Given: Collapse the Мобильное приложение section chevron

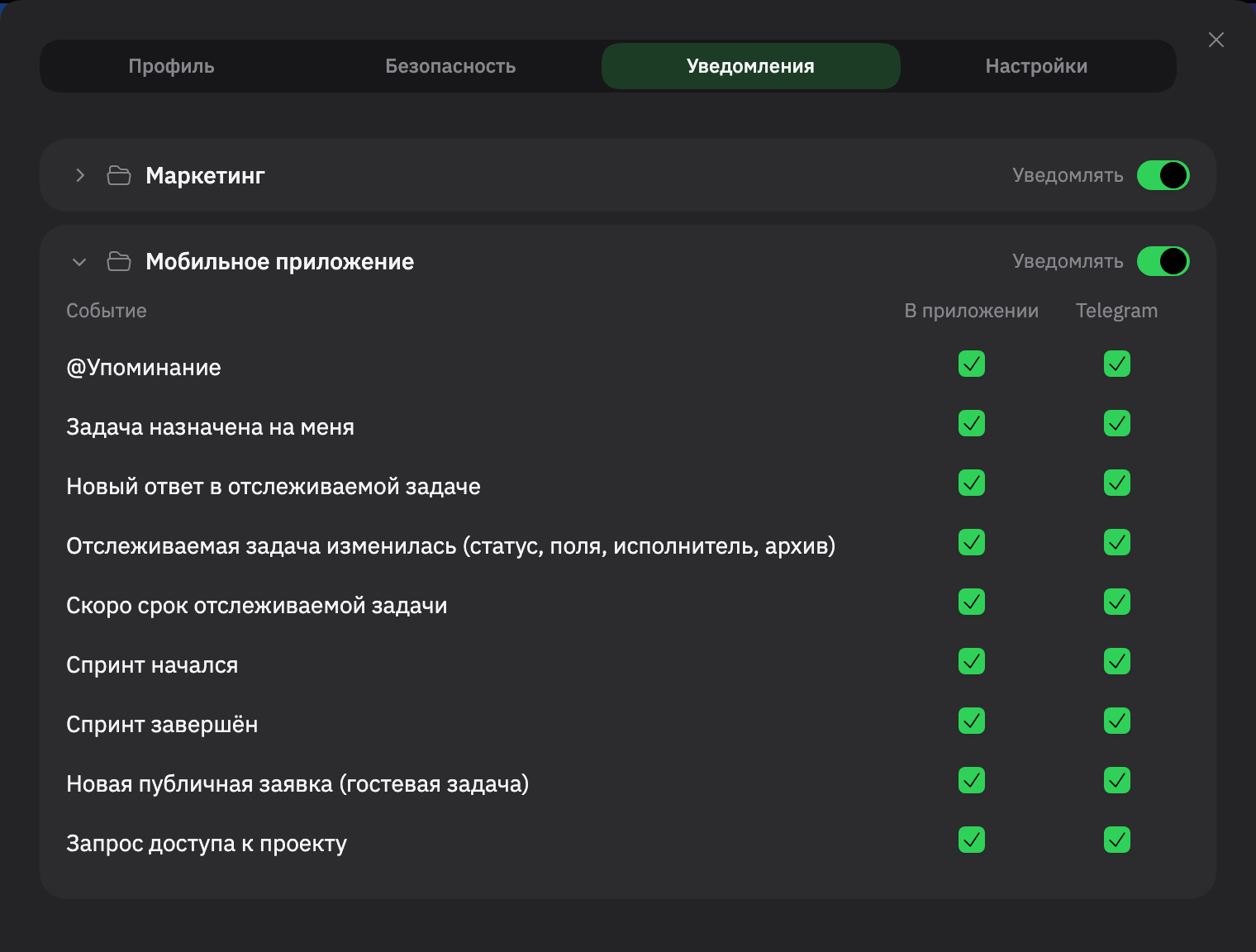Looking at the screenshot, I should coord(79,262).
